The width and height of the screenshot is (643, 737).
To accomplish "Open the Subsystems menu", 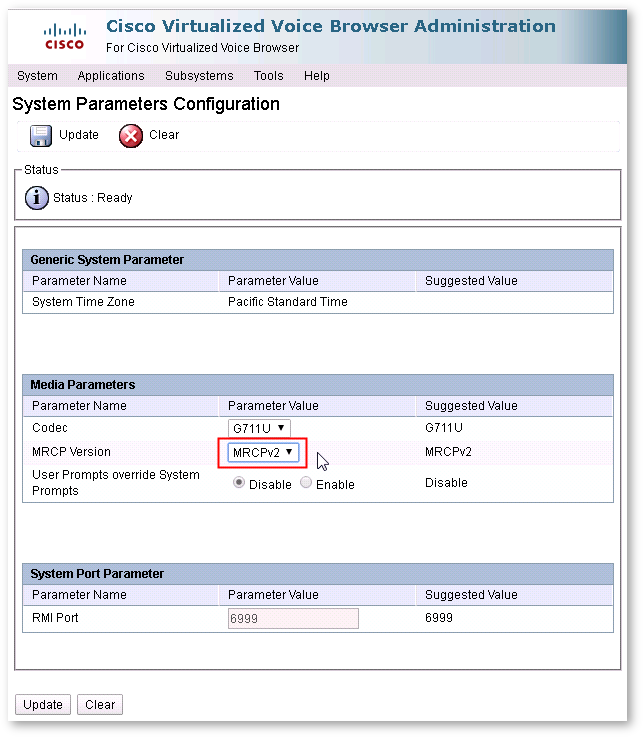I will pyautogui.click(x=199, y=76).
